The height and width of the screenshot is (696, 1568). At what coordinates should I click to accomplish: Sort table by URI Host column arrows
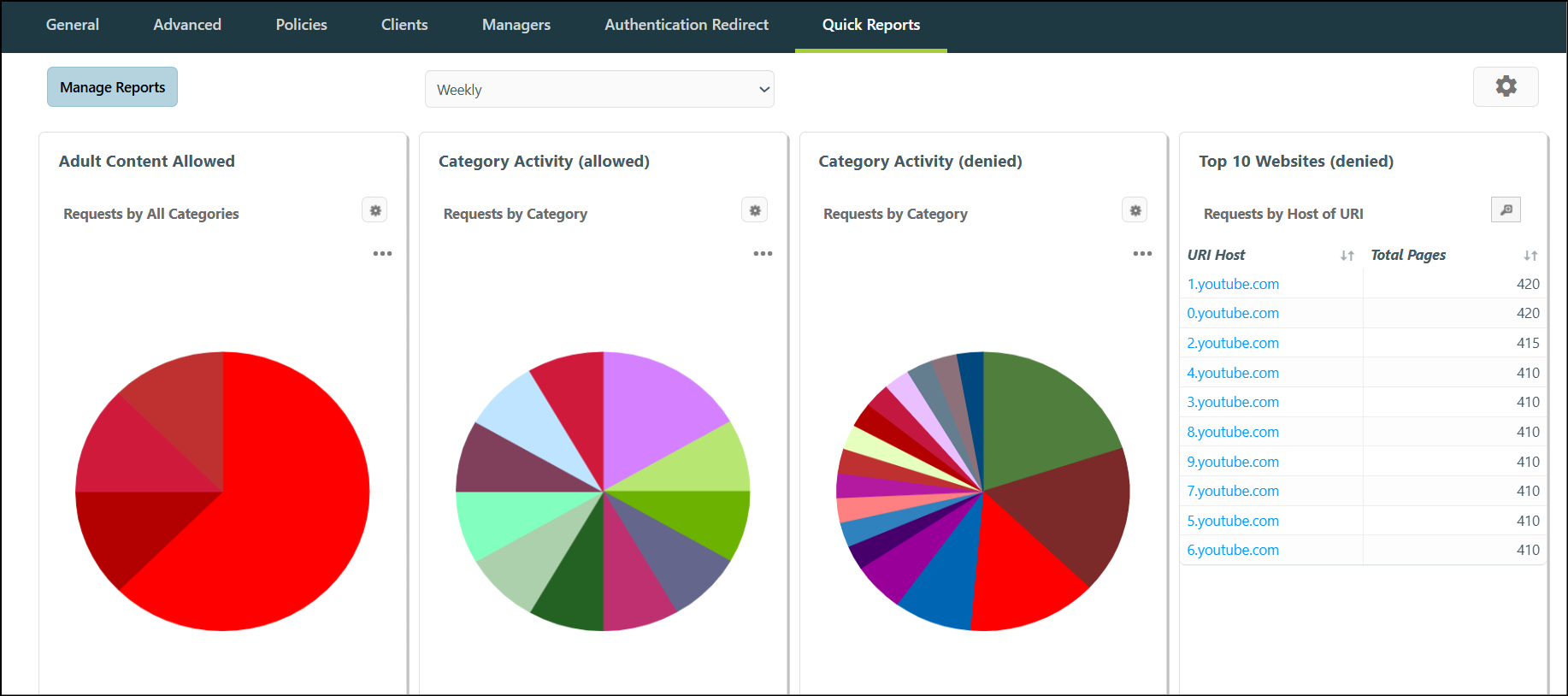click(1347, 256)
